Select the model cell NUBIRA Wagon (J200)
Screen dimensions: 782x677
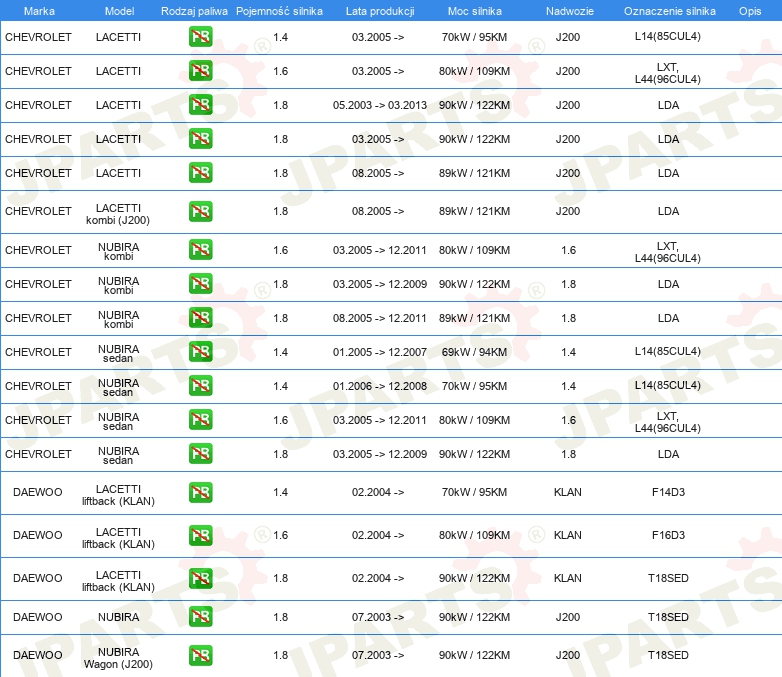click(x=118, y=658)
